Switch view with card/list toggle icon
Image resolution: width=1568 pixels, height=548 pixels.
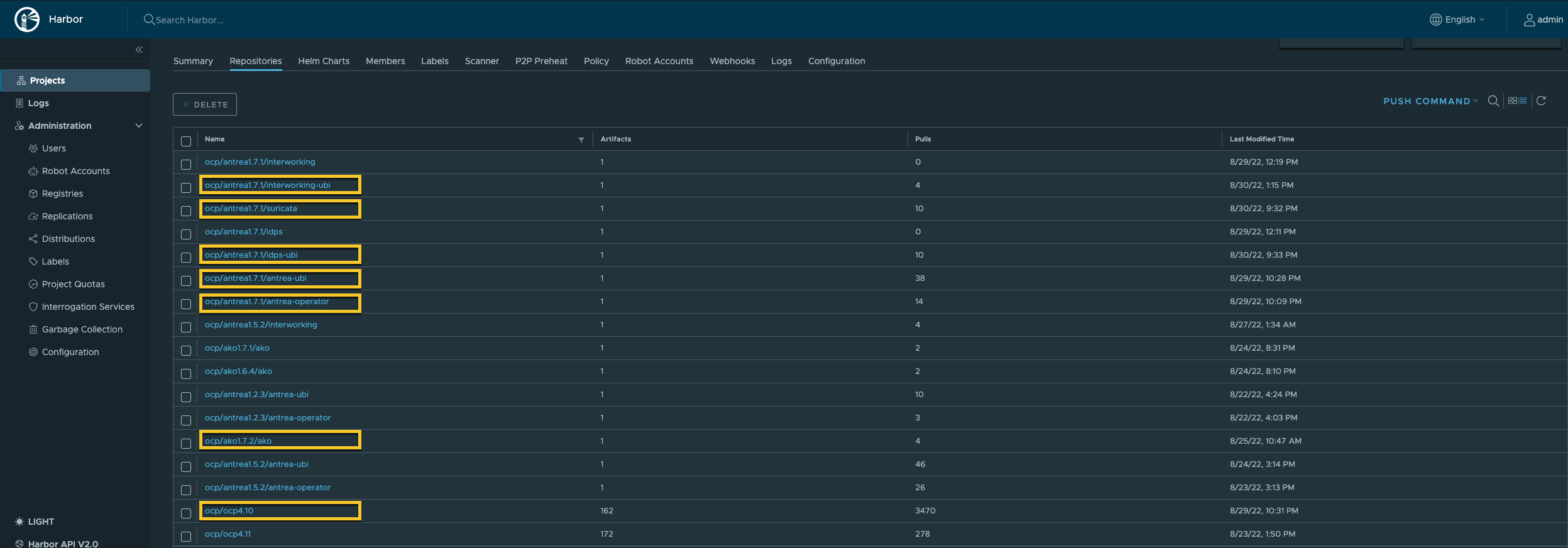point(1517,101)
